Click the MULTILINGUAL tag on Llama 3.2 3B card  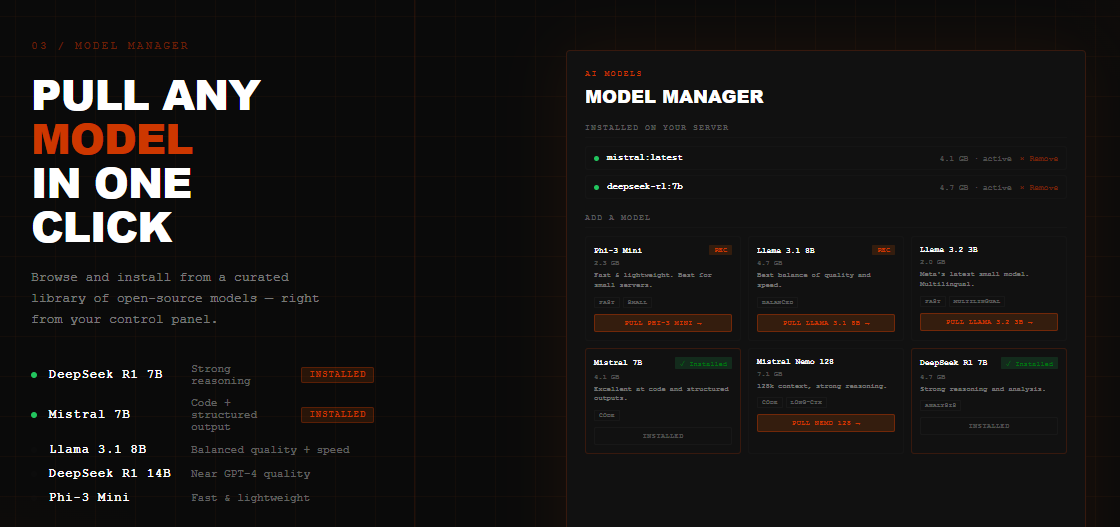pos(976,301)
